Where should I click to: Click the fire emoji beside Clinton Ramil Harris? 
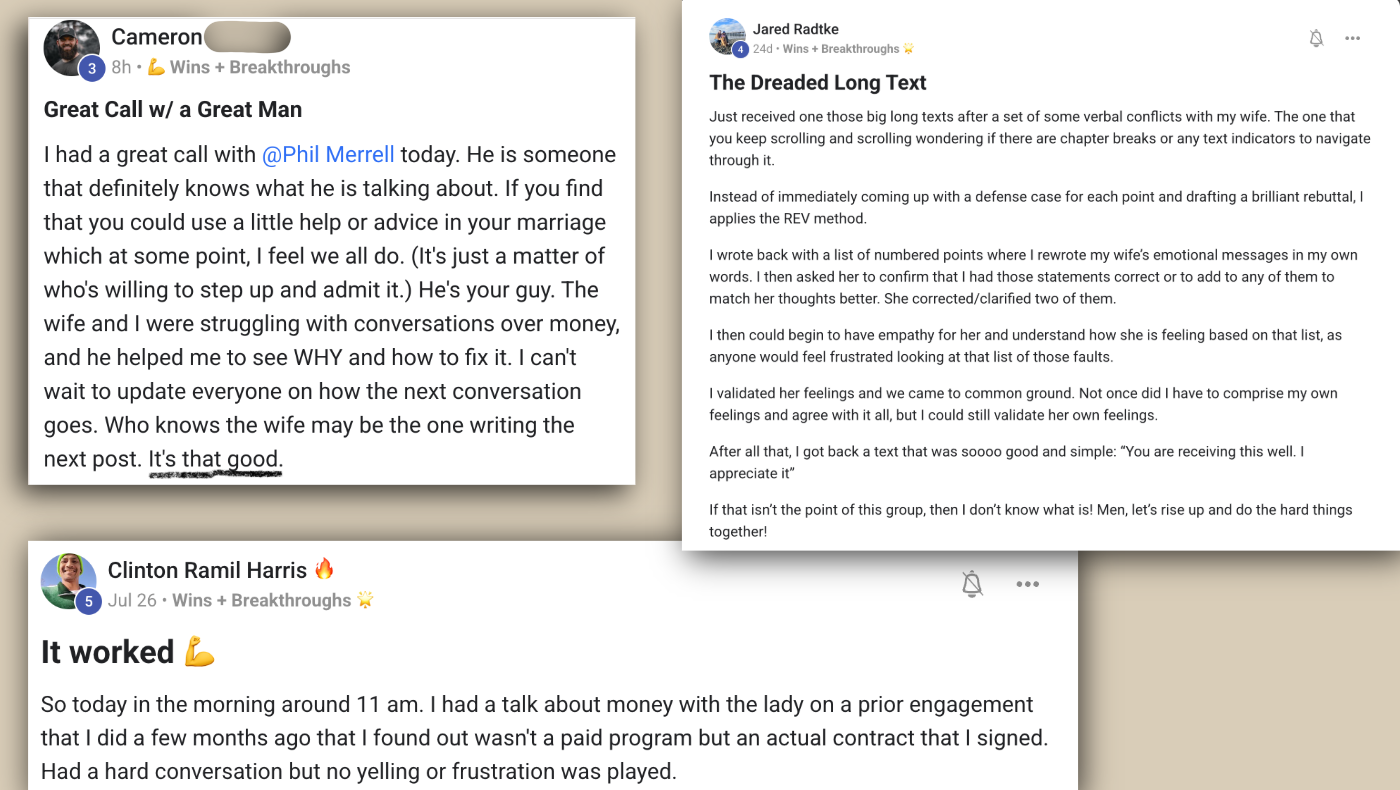coord(324,570)
